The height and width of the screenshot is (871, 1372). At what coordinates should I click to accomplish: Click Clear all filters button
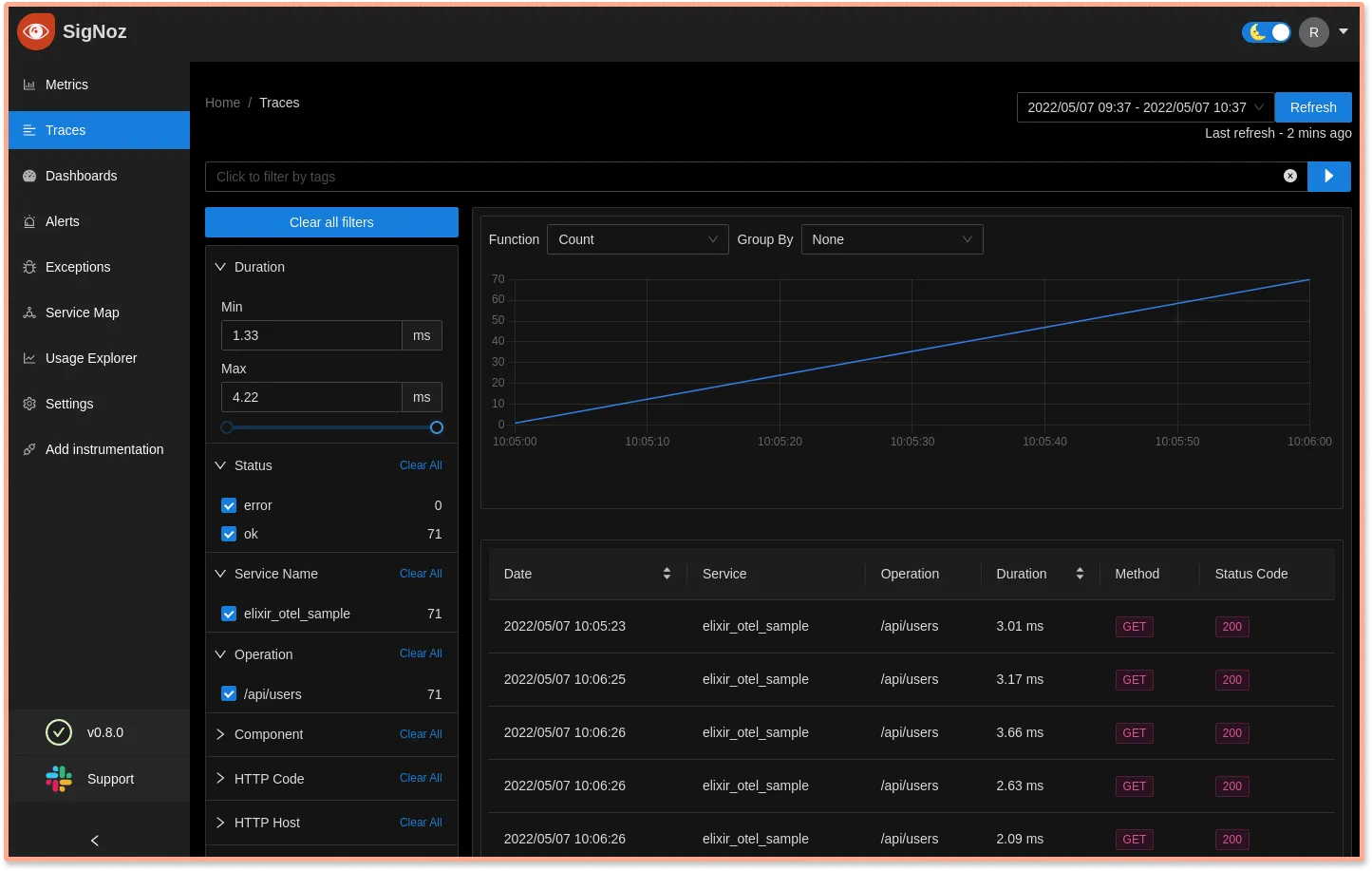(x=331, y=222)
